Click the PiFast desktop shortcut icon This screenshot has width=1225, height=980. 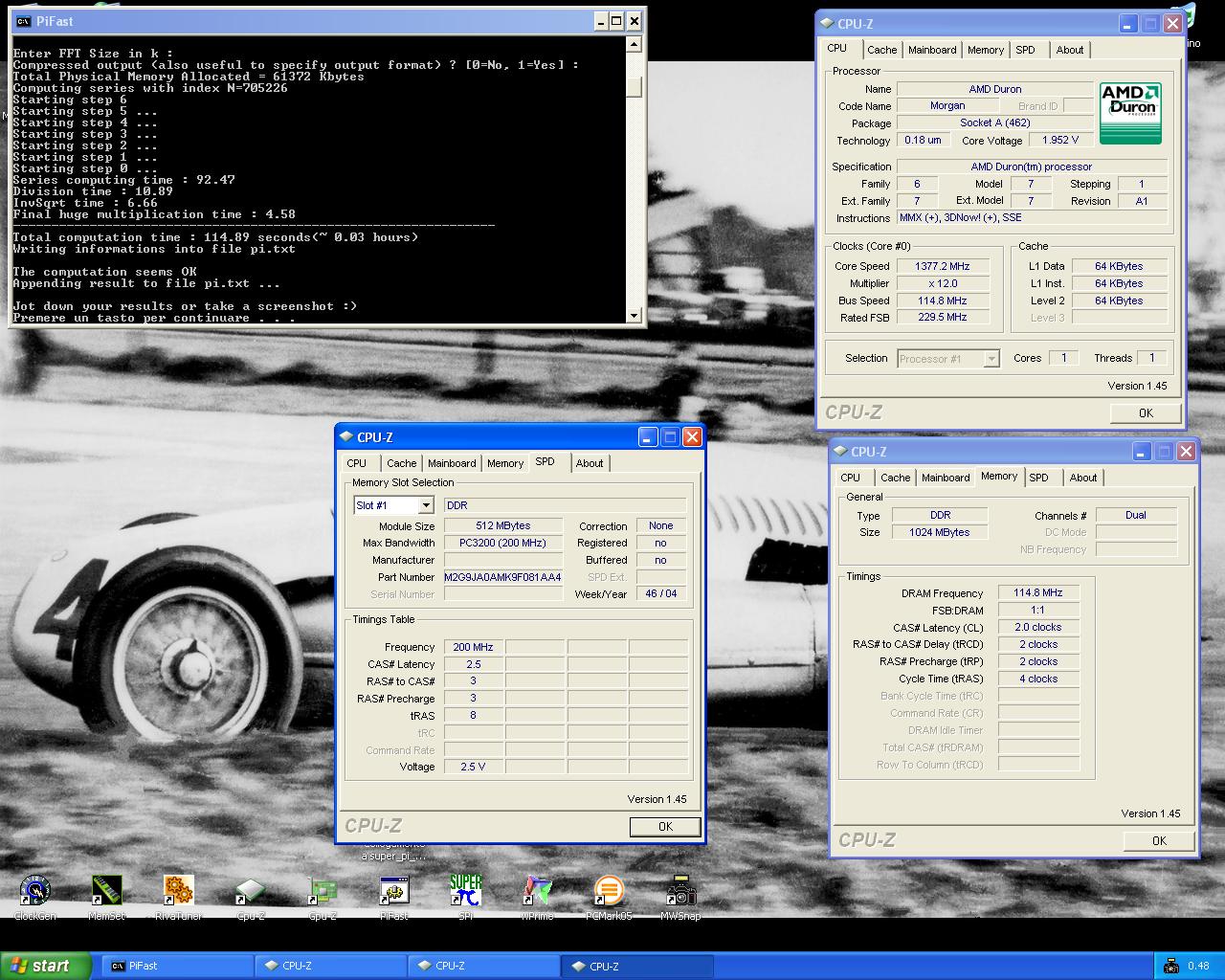(393, 890)
